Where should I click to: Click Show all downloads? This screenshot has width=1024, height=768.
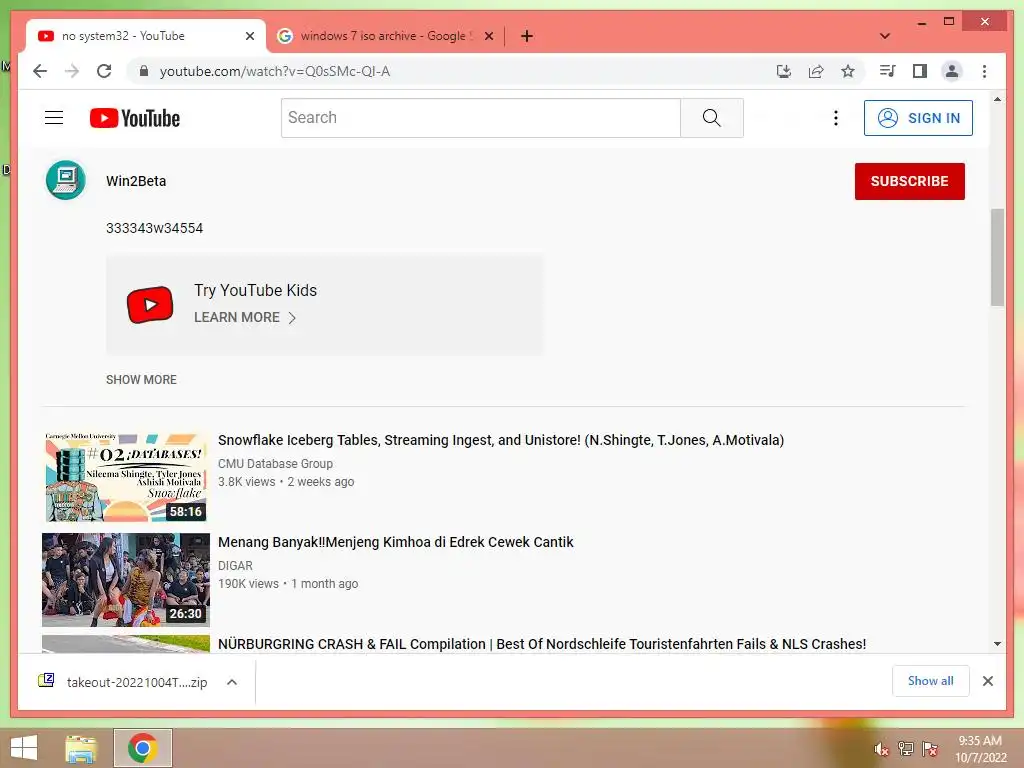(930, 681)
